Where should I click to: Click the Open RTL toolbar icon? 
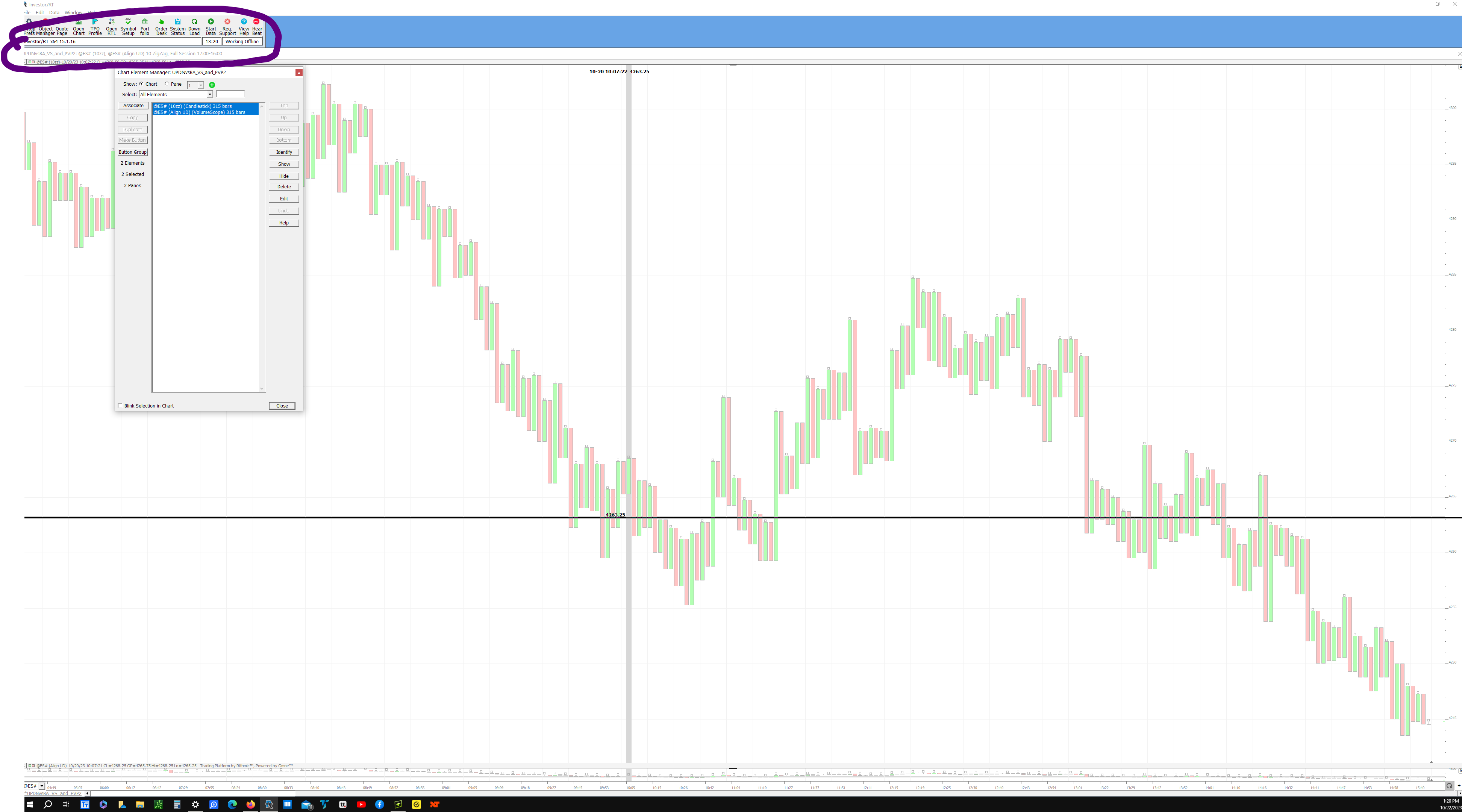tap(111, 27)
